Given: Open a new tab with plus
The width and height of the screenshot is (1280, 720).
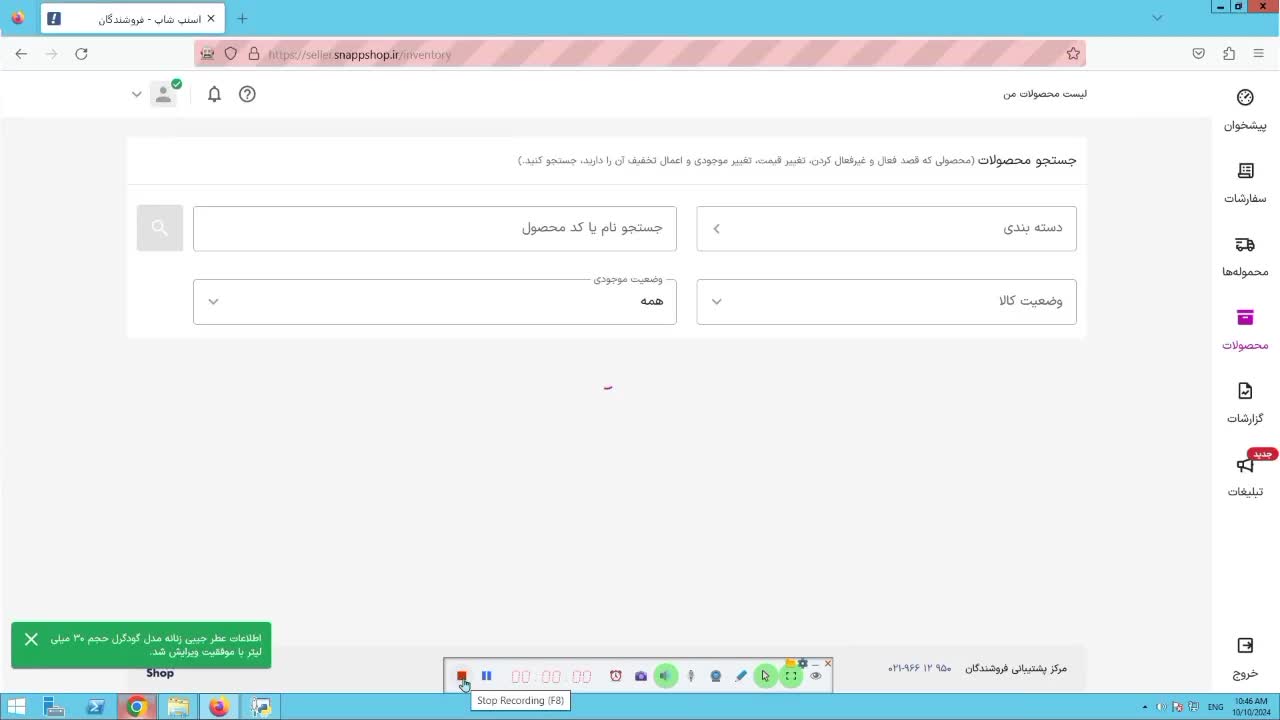Looking at the screenshot, I should coord(242,19).
